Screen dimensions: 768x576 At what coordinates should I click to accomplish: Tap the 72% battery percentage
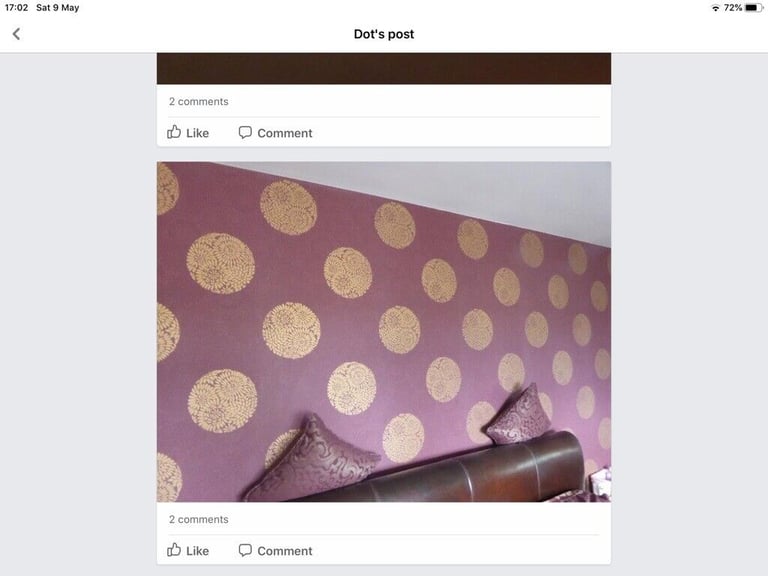point(733,8)
